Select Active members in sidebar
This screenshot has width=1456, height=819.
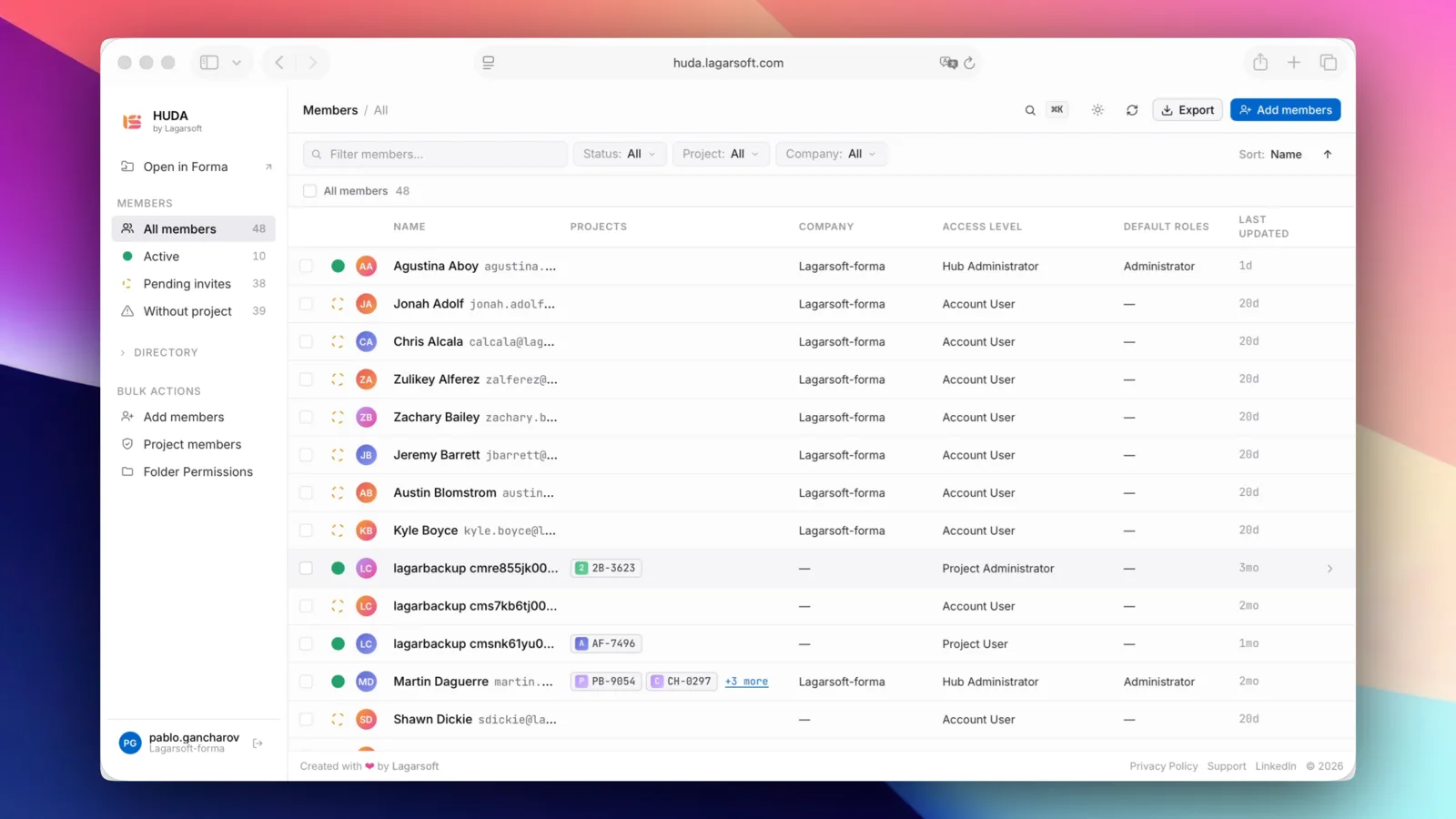pos(193,257)
